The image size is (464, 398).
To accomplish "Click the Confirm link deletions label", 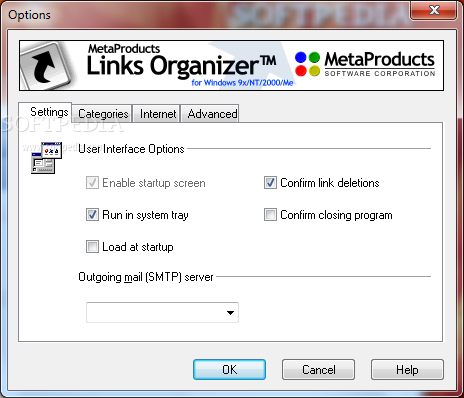I will click(330, 183).
